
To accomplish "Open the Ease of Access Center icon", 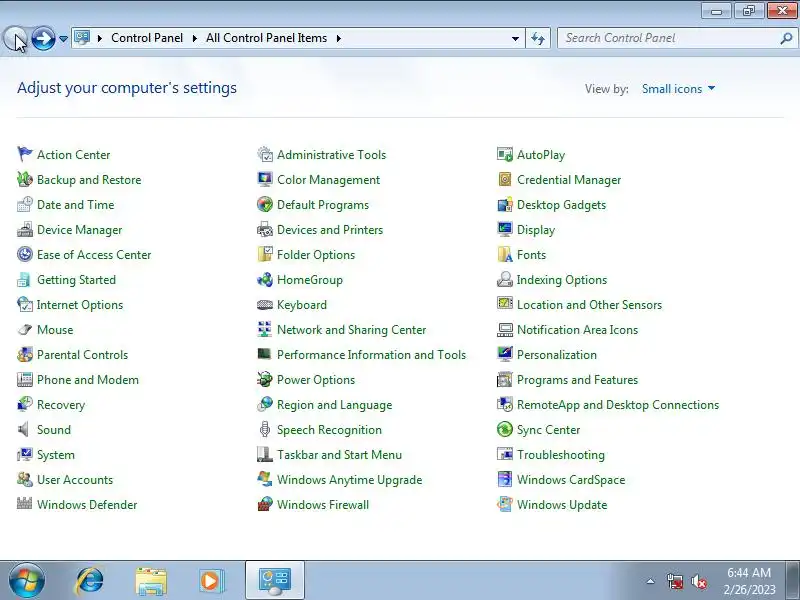I will tap(24, 254).
